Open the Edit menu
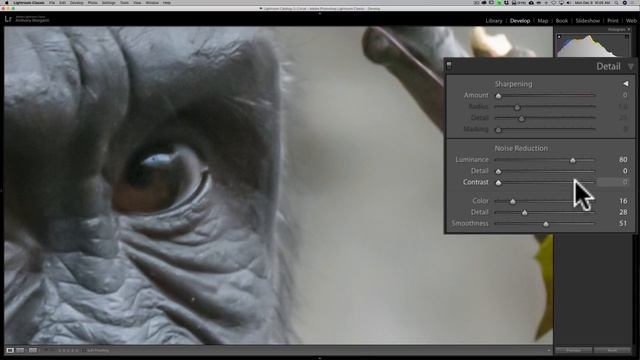 pyautogui.click(x=62, y=2)
